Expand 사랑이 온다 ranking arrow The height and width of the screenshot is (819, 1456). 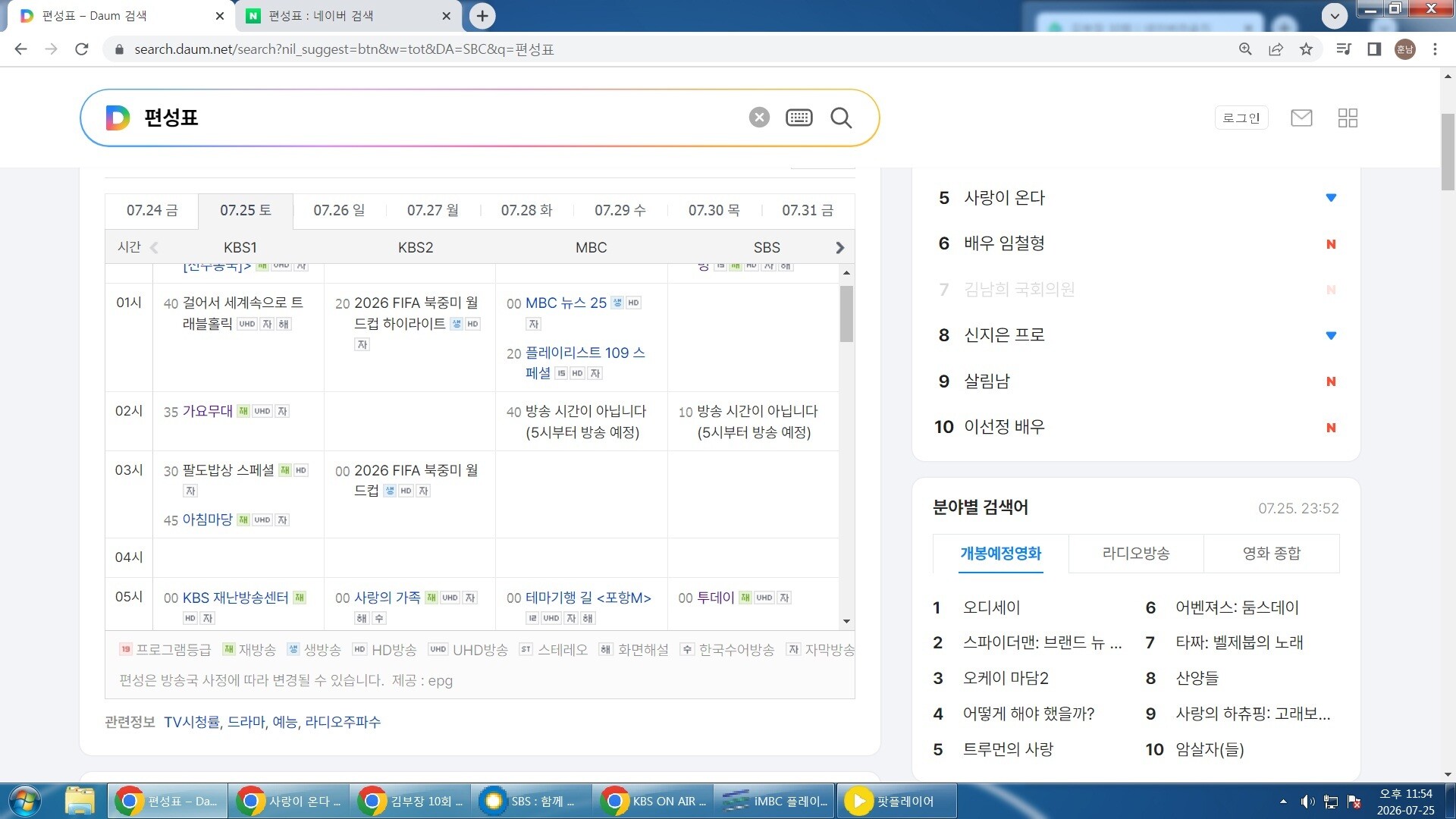pos(1331,198)
